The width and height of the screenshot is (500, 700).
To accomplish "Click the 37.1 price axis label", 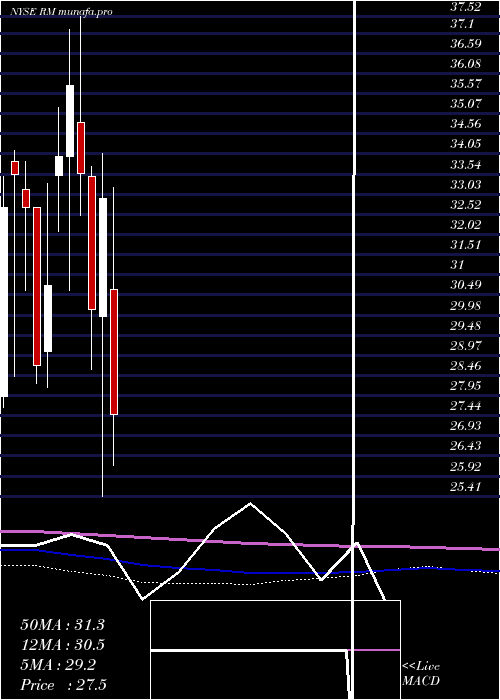I will (461, 24).
